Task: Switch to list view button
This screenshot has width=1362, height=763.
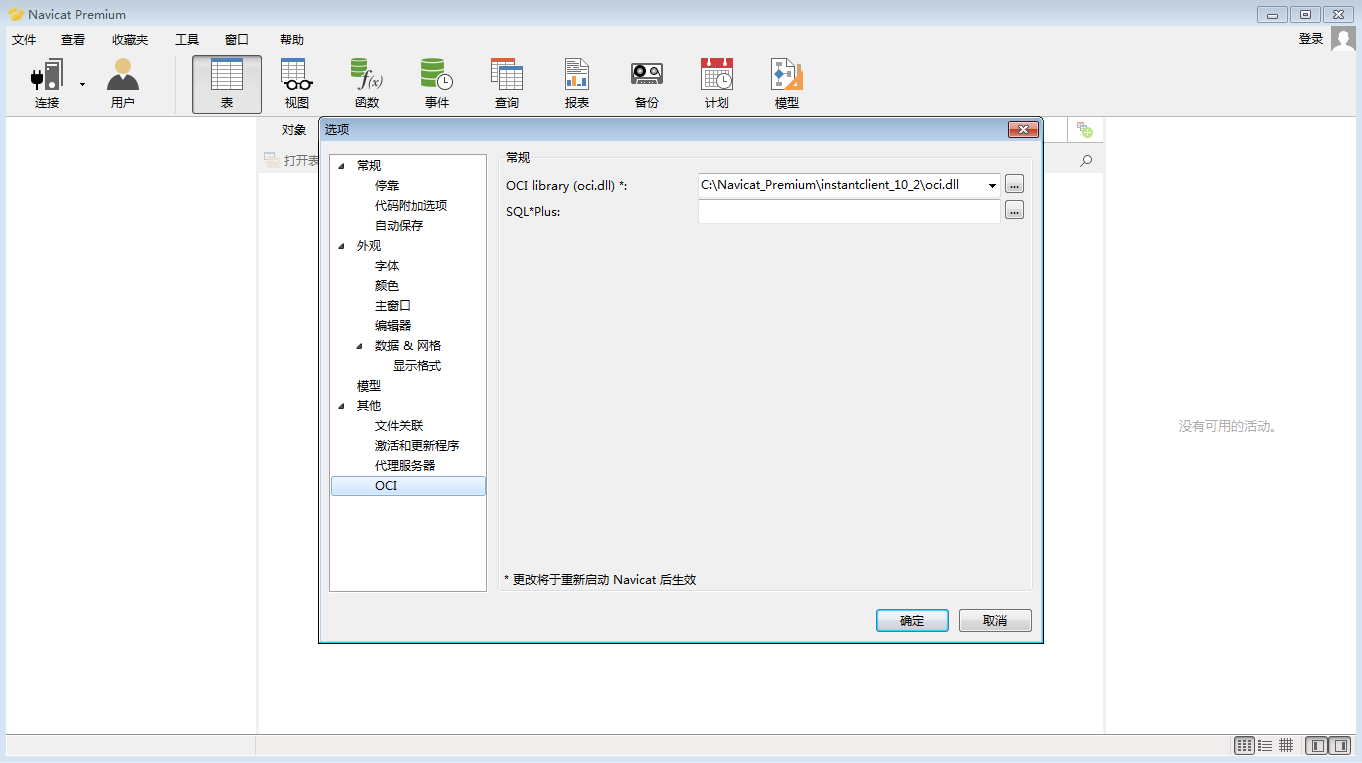Action: coord(1265,745)
